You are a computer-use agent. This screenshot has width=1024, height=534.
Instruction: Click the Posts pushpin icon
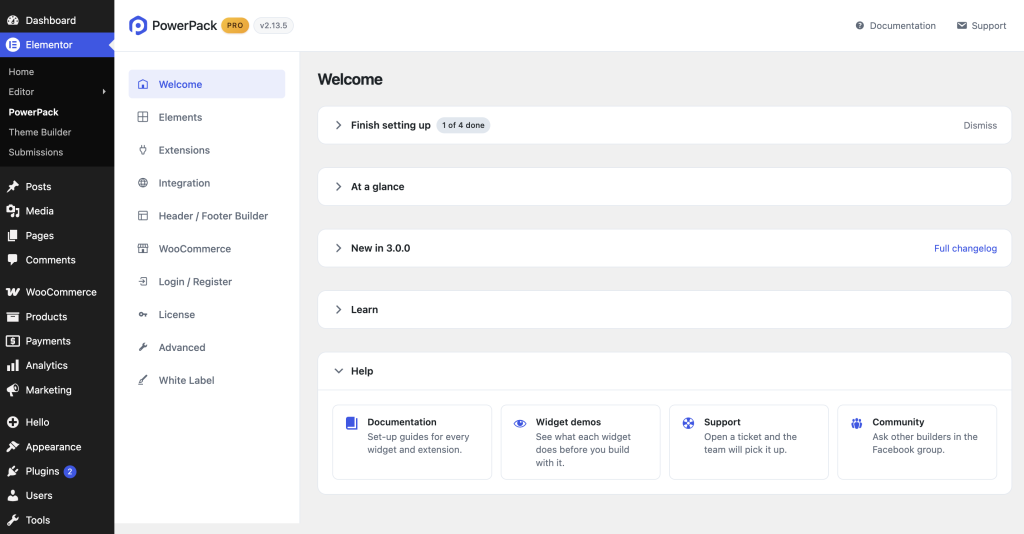point(12,187)
